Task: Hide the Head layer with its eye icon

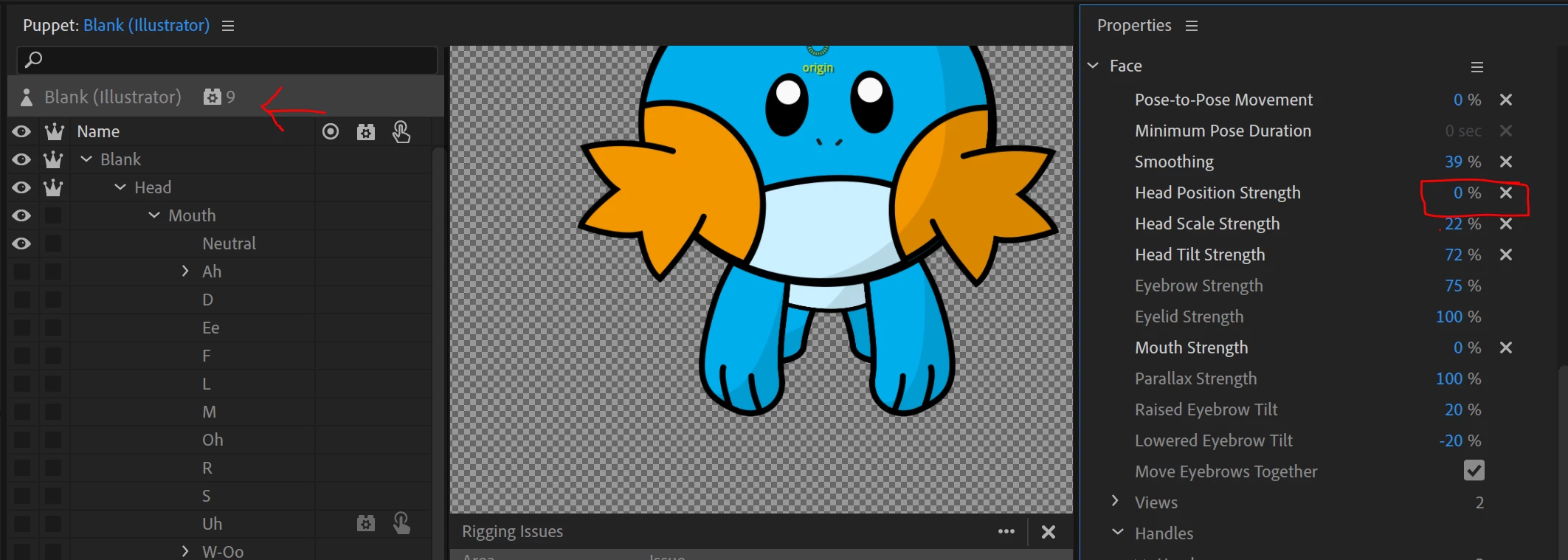Action: (x=21, y=187)
